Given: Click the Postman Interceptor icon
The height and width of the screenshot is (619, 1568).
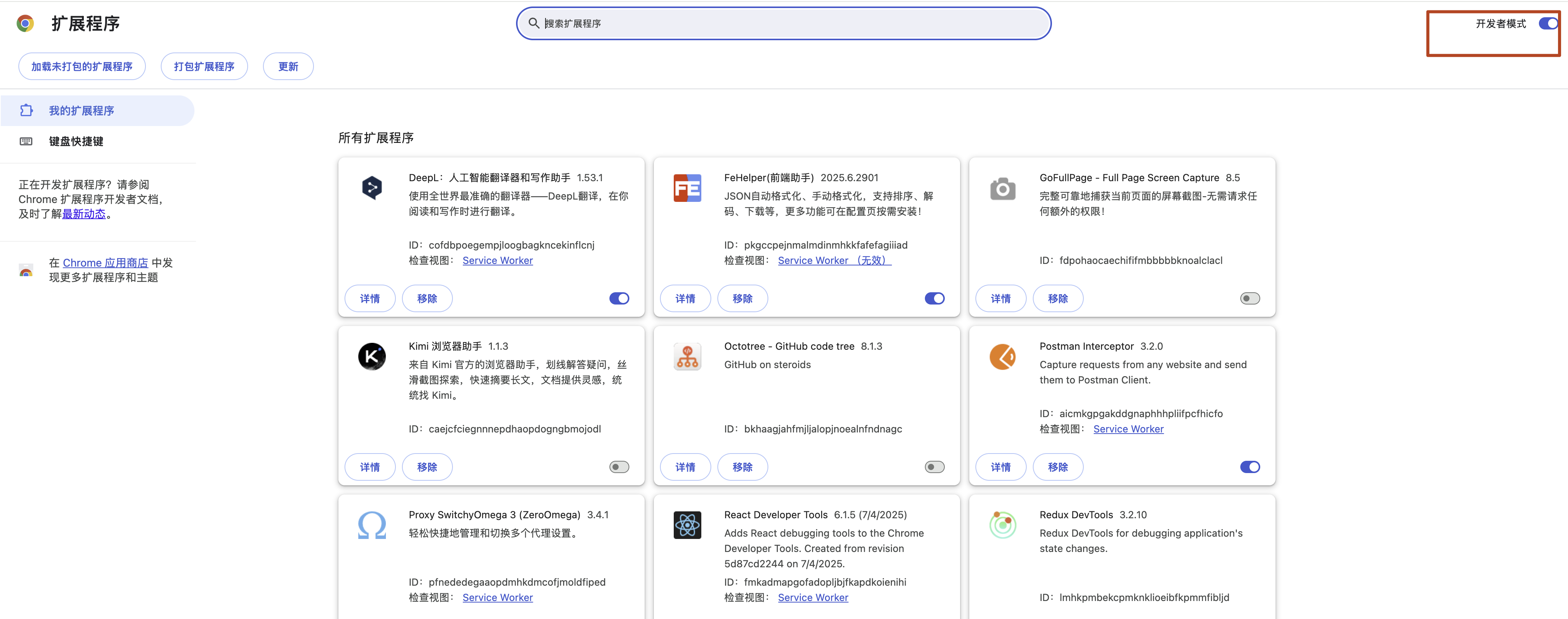Looking at the screenshot, I should (1002, 356).
